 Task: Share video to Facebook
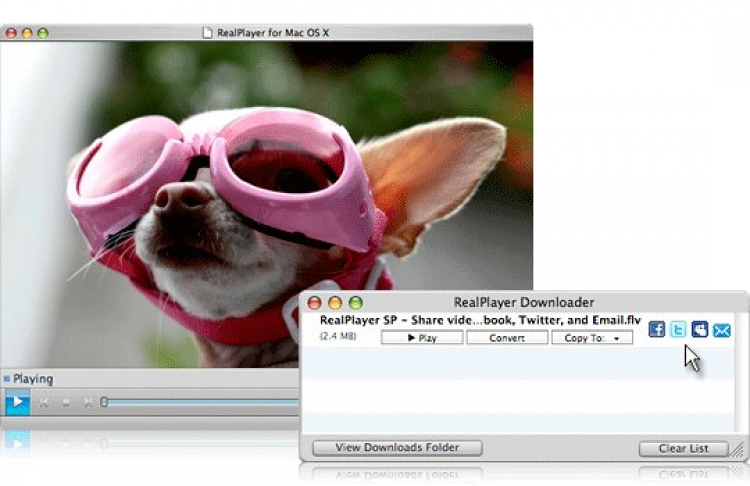657,329
